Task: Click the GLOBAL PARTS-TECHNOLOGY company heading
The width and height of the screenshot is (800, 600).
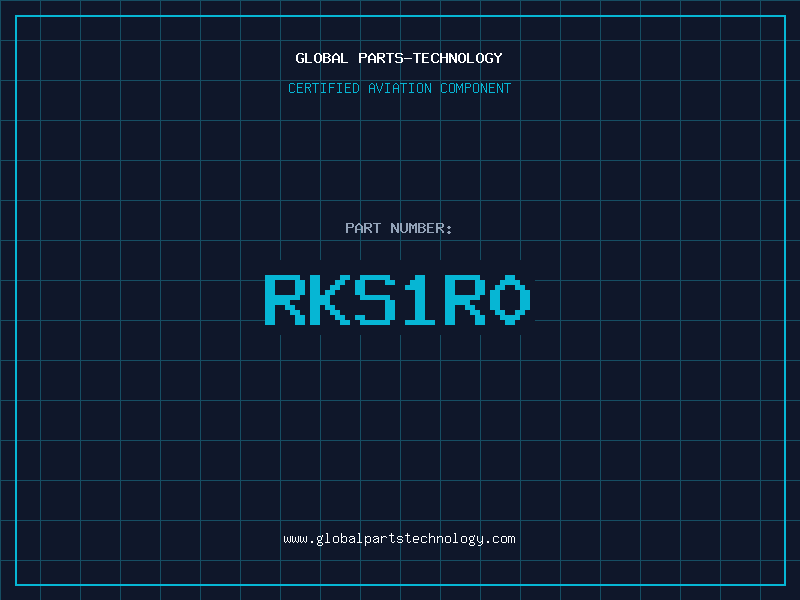Action: click(399, 58)
